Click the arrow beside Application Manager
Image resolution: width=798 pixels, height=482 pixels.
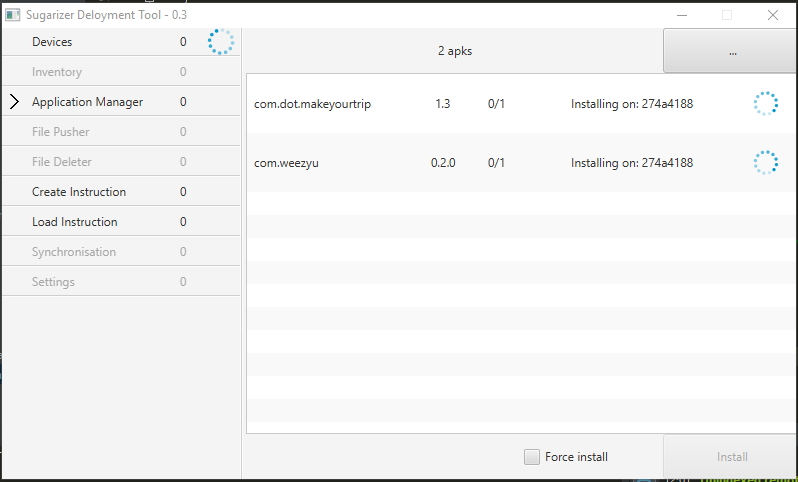(x=14, y=102)
